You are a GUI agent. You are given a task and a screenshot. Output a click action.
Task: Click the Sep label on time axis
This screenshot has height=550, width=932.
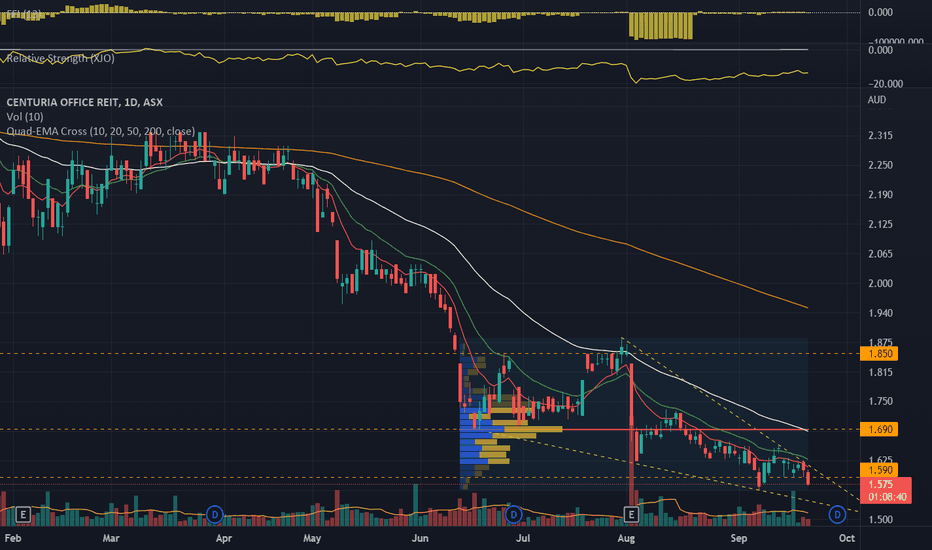(738, 538)
